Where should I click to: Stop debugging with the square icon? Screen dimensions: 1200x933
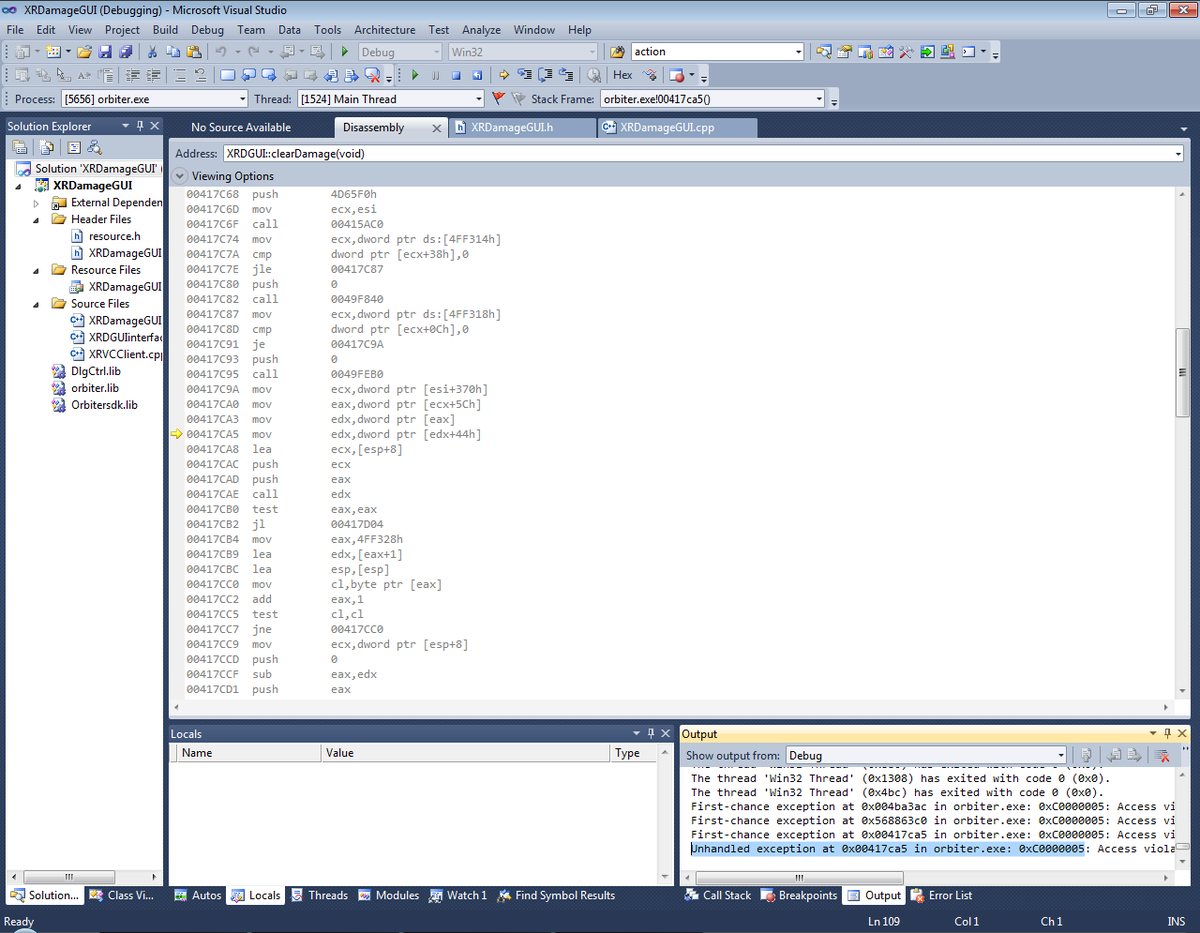456,75
